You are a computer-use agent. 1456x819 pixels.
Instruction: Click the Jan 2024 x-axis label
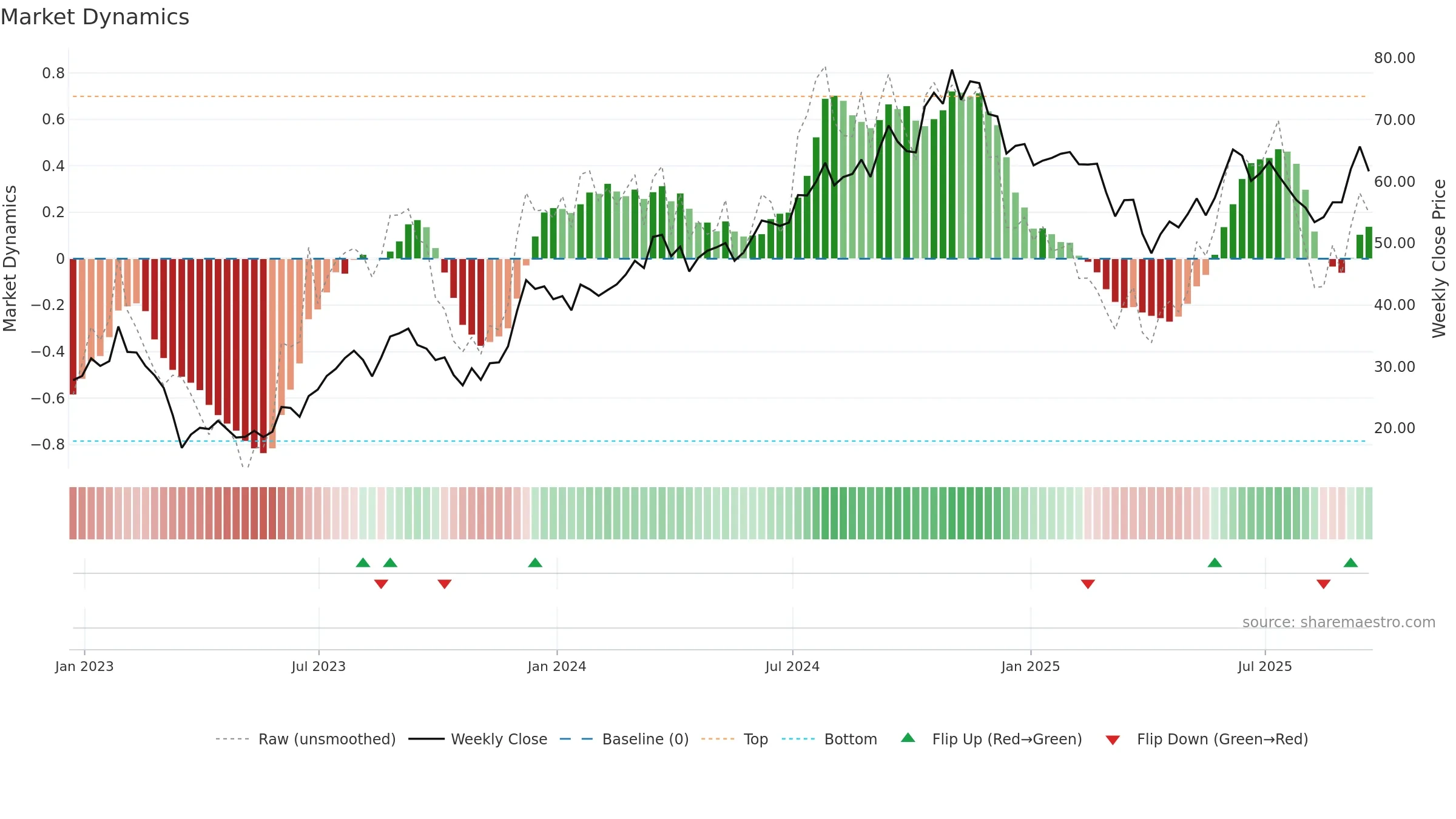pos(557,666)
